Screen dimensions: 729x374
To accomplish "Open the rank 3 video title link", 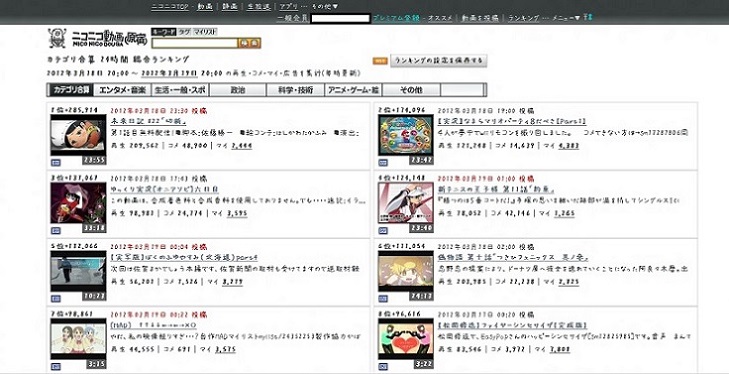I will (x=164, y=190).
